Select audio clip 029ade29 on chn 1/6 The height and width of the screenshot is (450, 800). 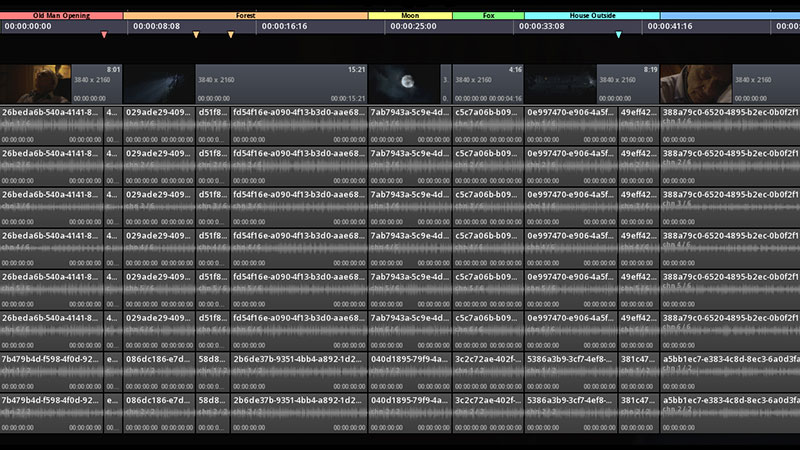159,126
